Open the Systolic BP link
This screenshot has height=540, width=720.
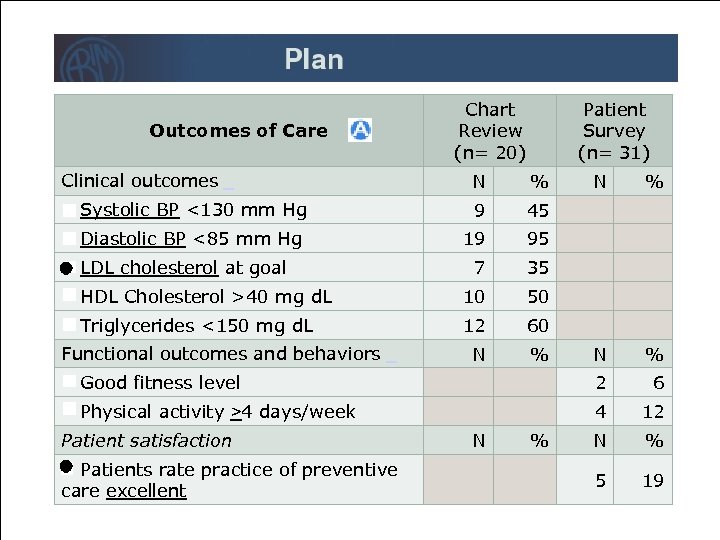(130, 210)
